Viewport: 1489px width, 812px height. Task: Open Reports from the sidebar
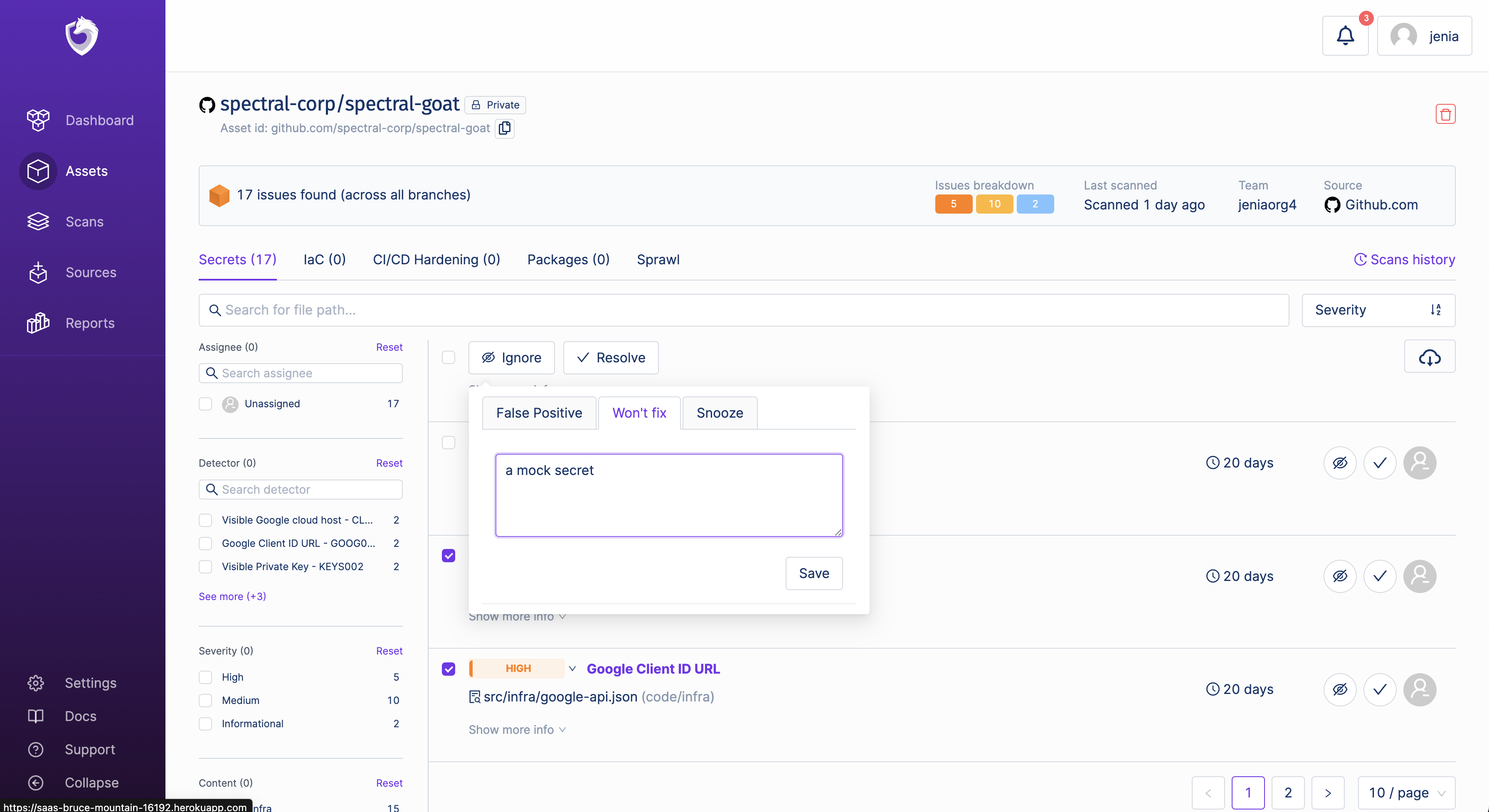pos(90,323)
